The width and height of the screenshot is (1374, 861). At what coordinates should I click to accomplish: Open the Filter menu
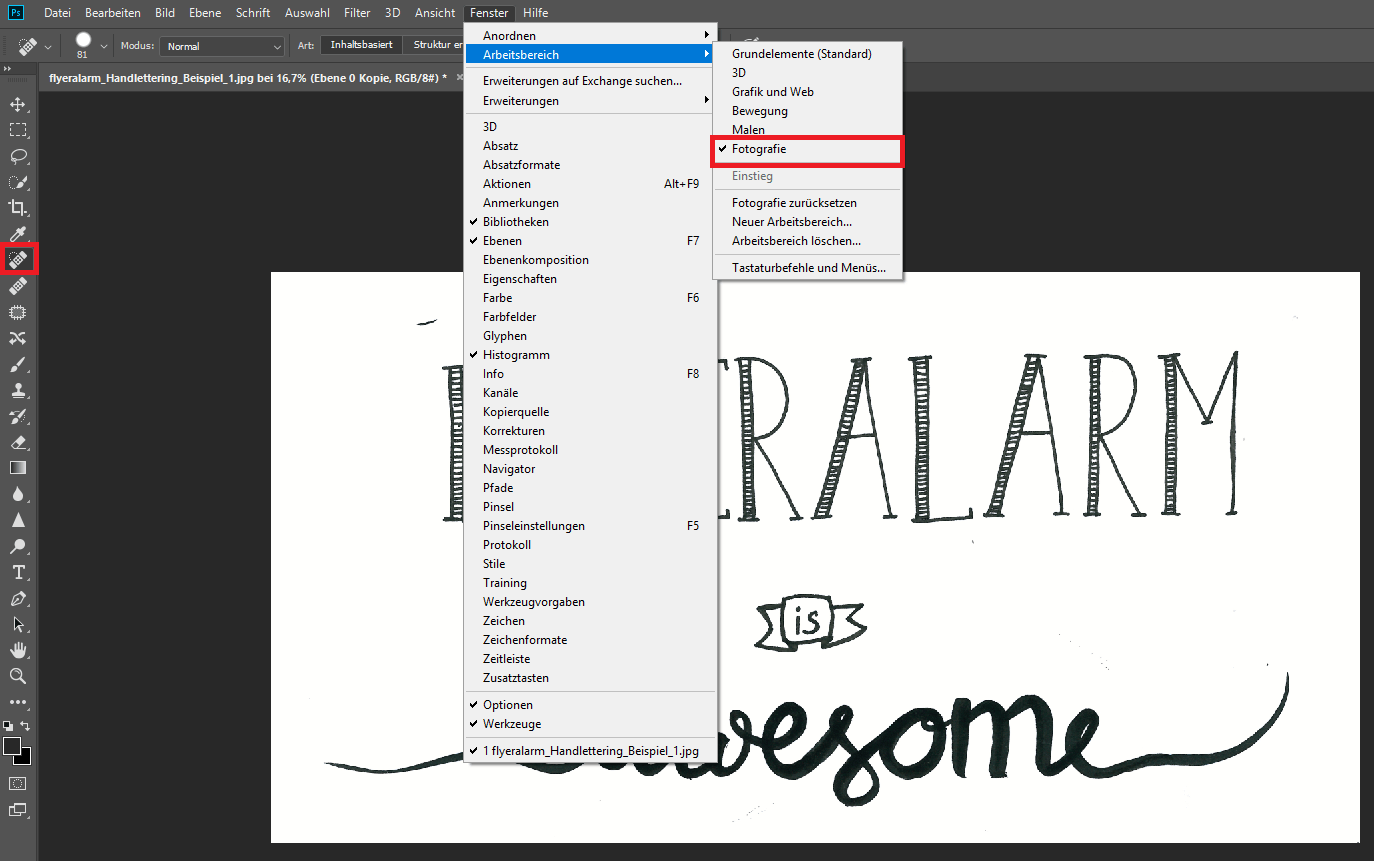[x=357, y=13]
